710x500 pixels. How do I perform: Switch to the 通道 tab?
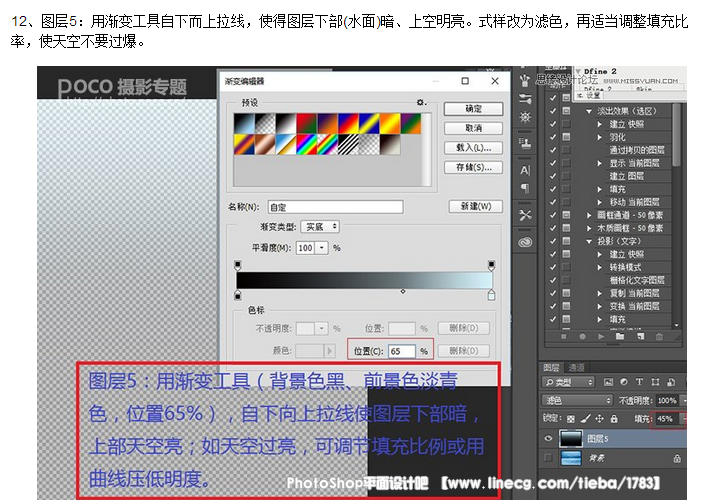click(x=576, y=367)
